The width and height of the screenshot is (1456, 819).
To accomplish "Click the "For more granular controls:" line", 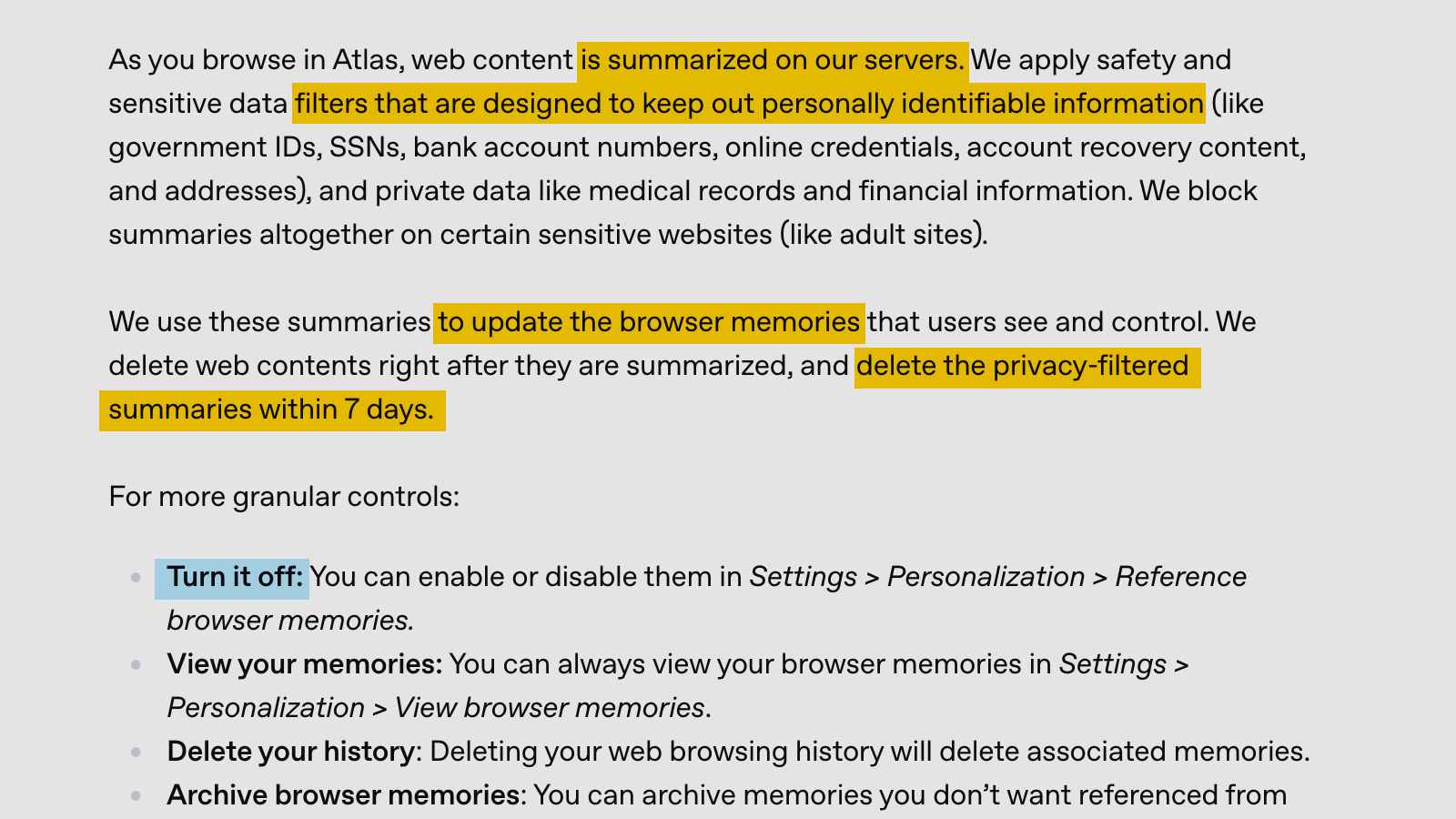I will click(x=284, y=497).
